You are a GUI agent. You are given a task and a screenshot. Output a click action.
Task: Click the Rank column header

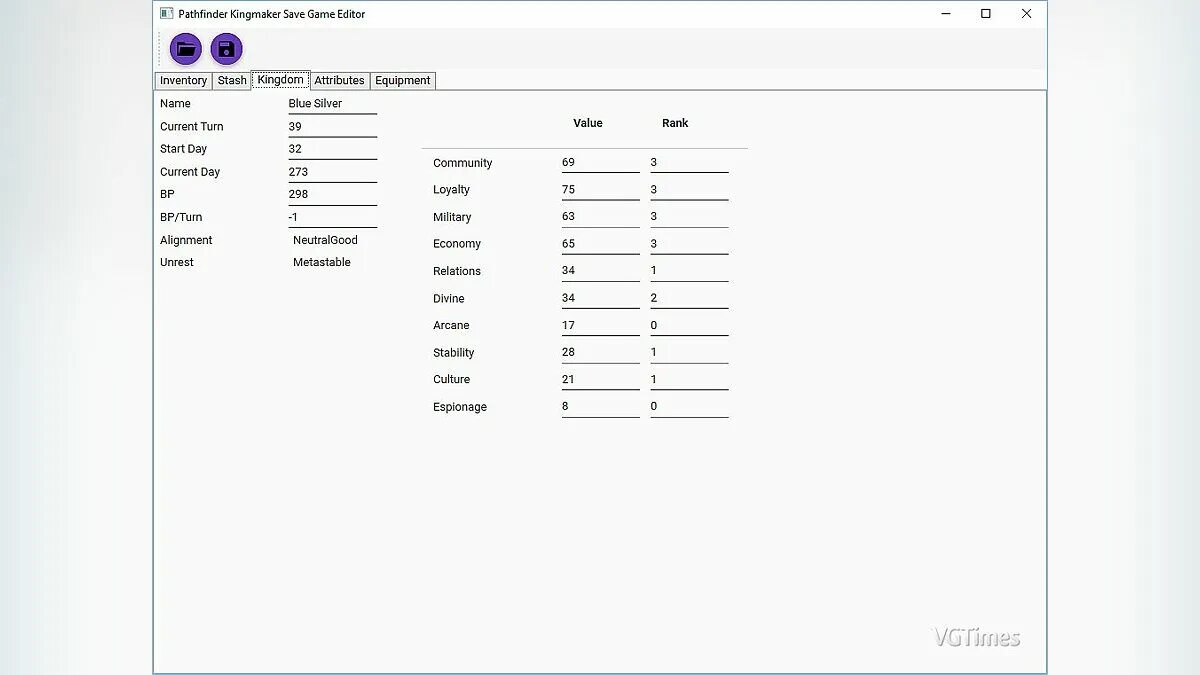click(675, 123)
